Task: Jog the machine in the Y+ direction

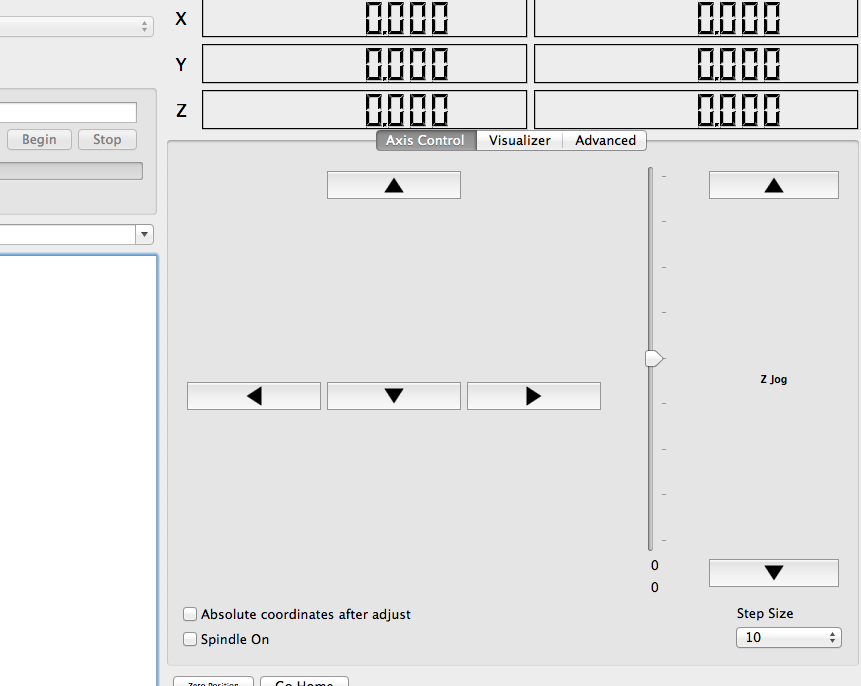Action: [393, 184]
